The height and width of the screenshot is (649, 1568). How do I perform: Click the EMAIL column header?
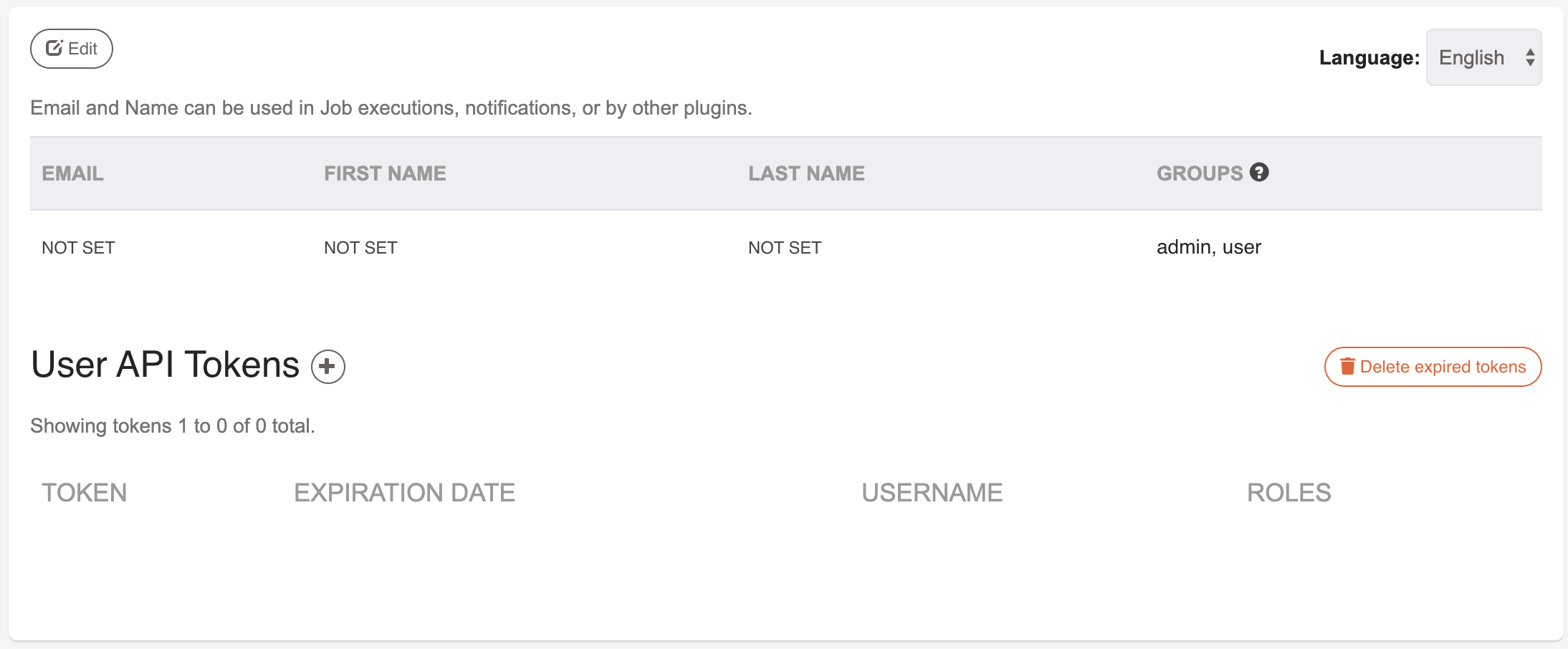coord(72,173)
